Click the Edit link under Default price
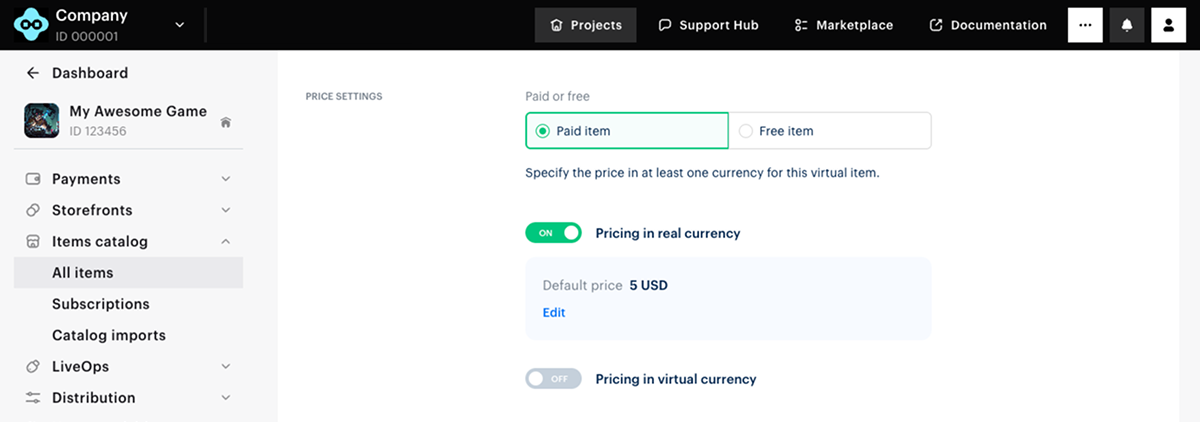The image size is (1200, 422). [554, 312]
